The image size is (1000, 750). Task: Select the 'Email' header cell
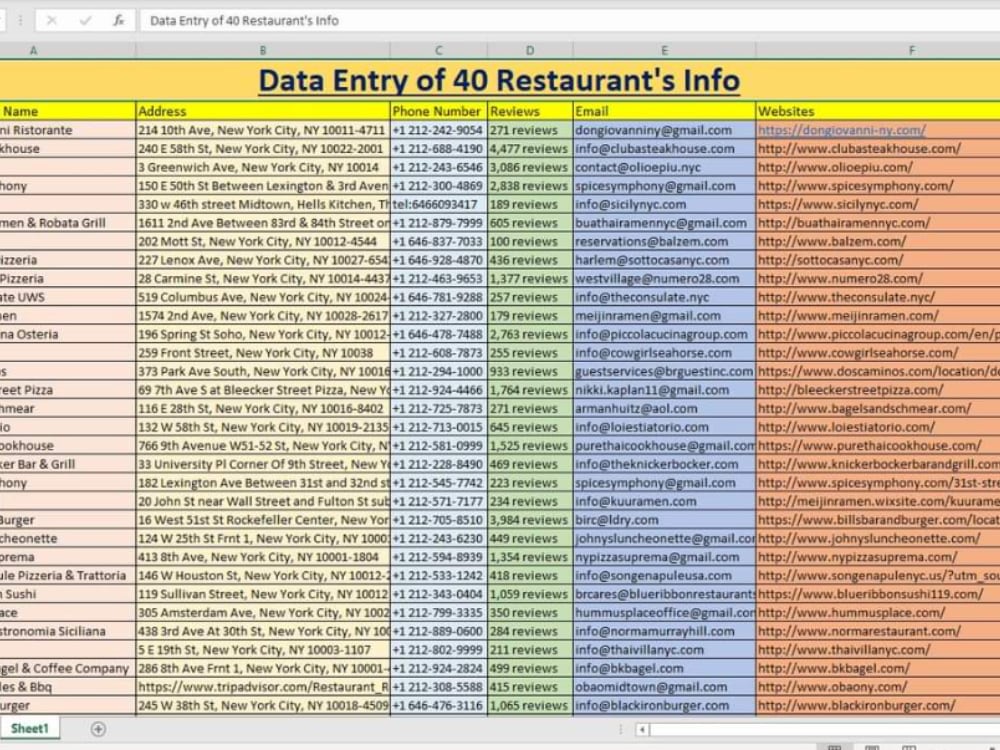[x=664, y=111]
